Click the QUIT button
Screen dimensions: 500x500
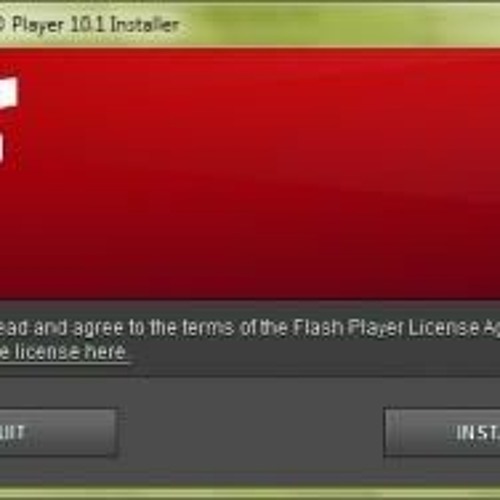[58, 432]
